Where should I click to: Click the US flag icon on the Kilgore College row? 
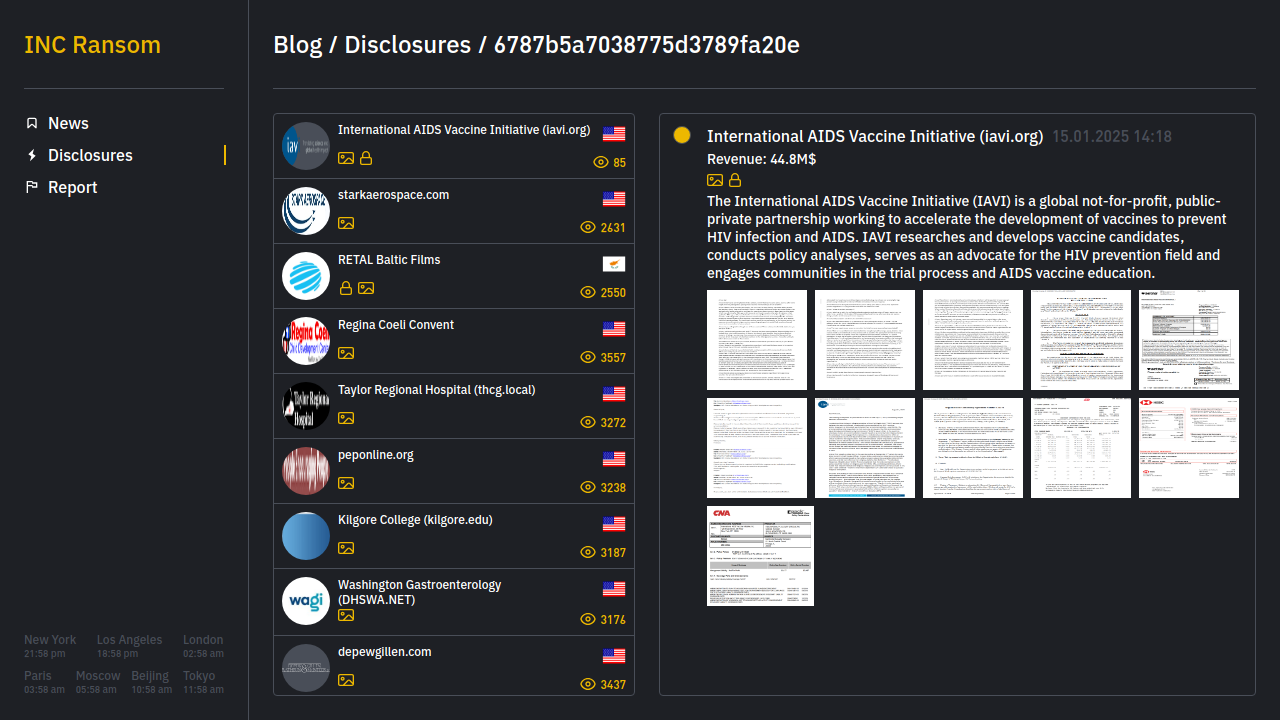click(614, 524)
